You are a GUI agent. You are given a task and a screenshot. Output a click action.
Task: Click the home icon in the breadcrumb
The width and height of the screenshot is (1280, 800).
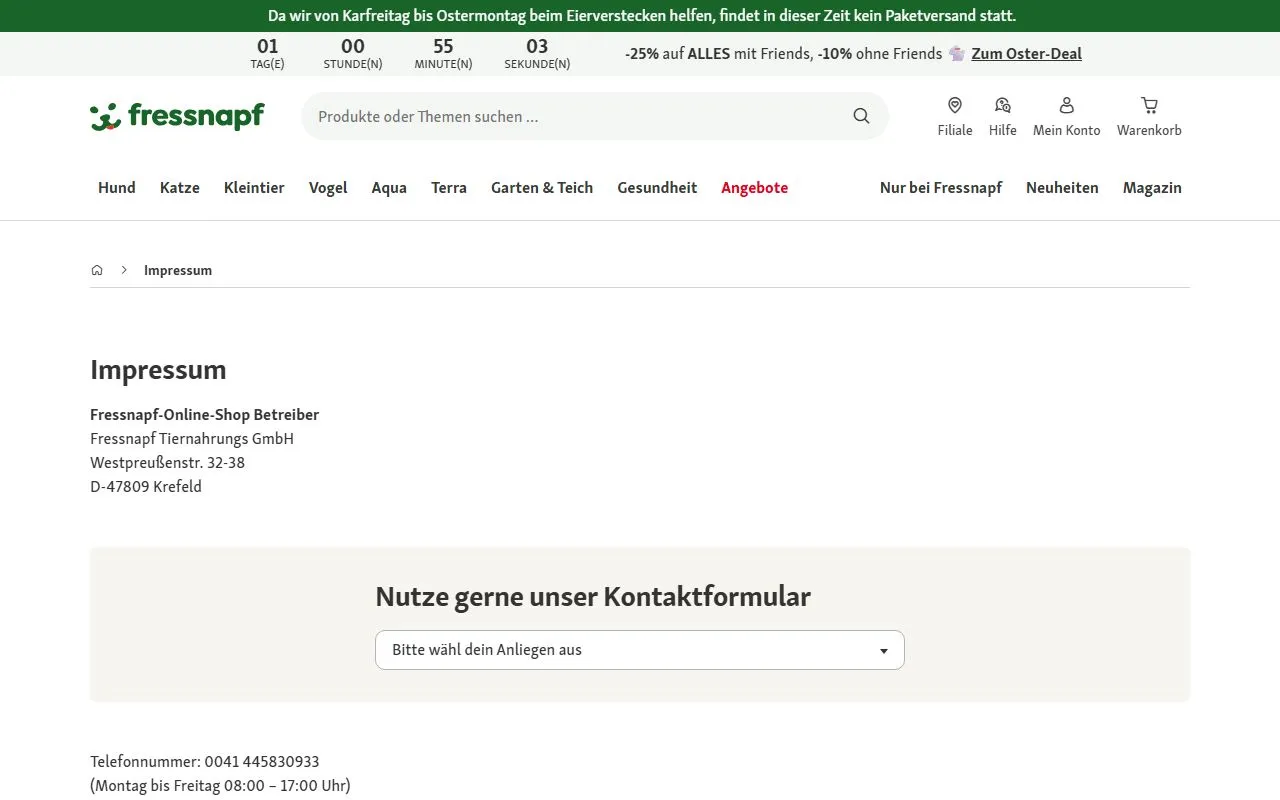point(97,270)
